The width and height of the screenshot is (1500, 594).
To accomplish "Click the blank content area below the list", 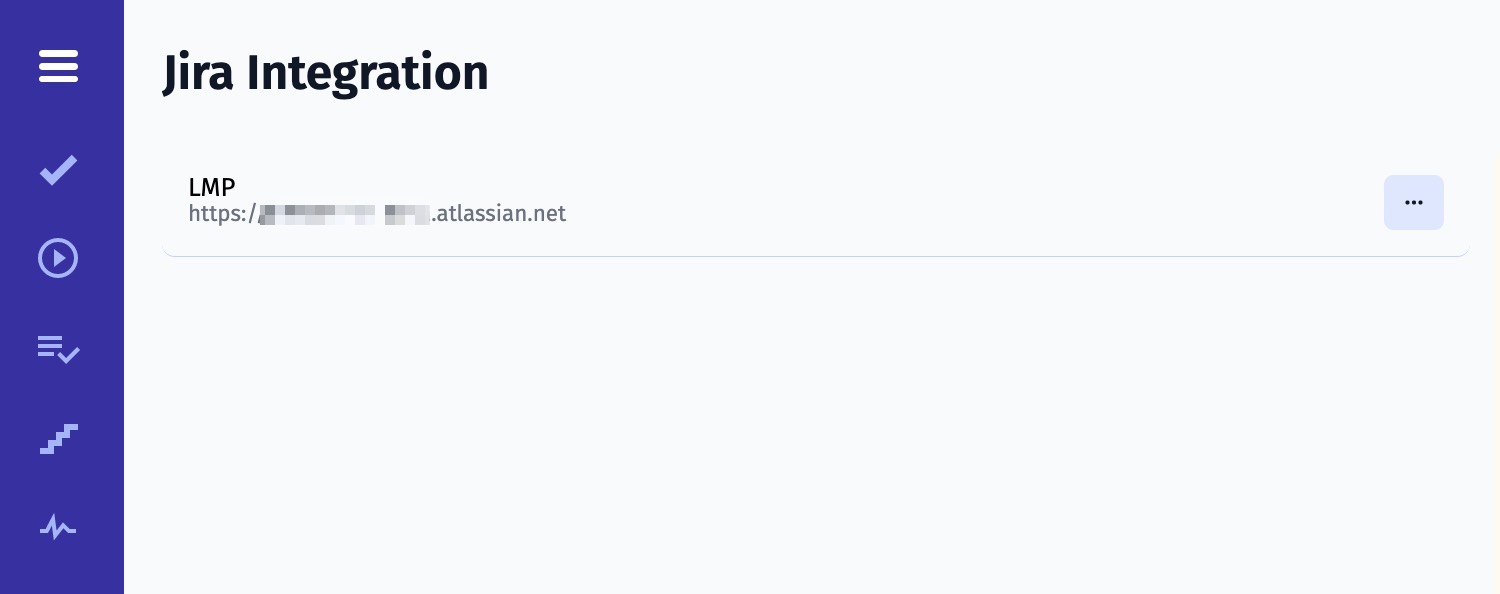I will point(800,420).
